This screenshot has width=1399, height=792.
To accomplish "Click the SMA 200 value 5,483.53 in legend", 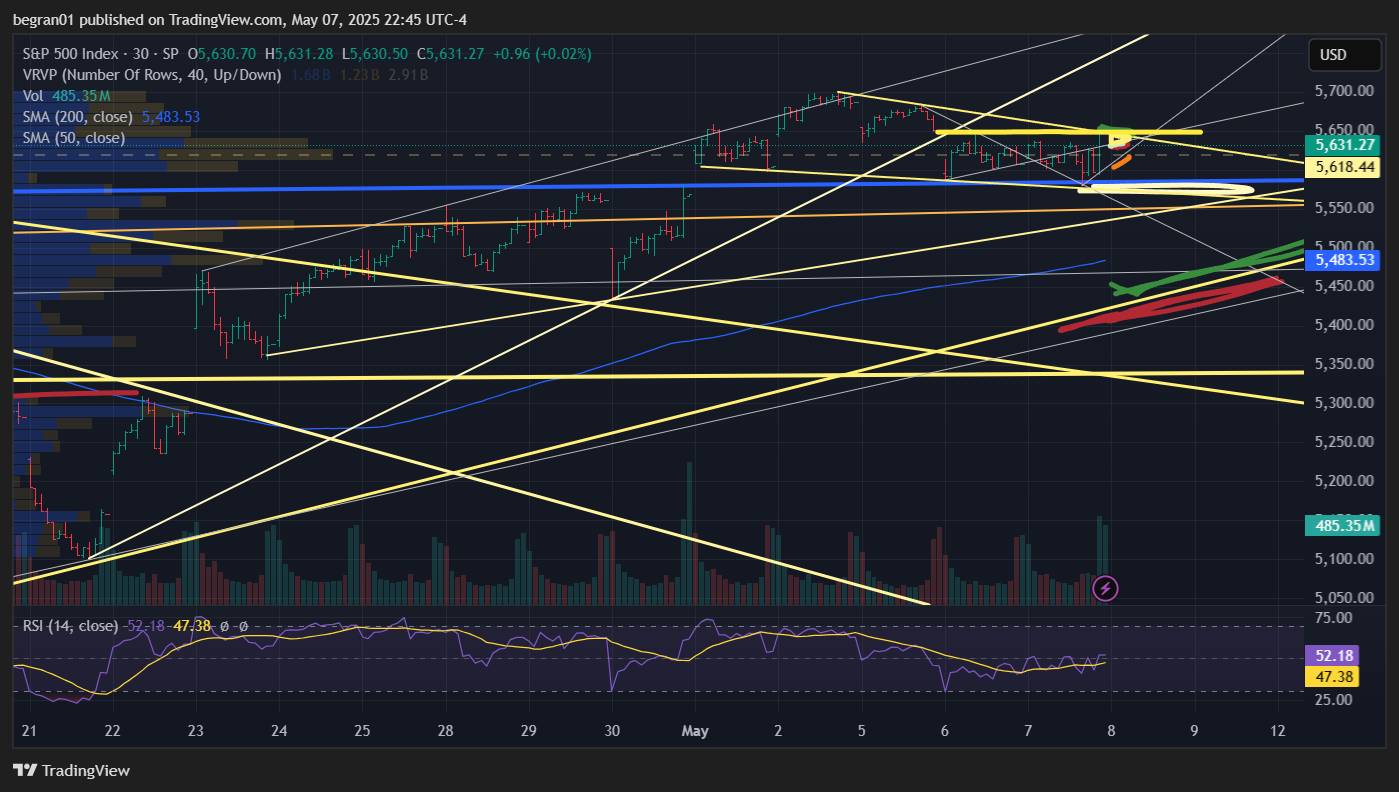I will coord(171,117).
